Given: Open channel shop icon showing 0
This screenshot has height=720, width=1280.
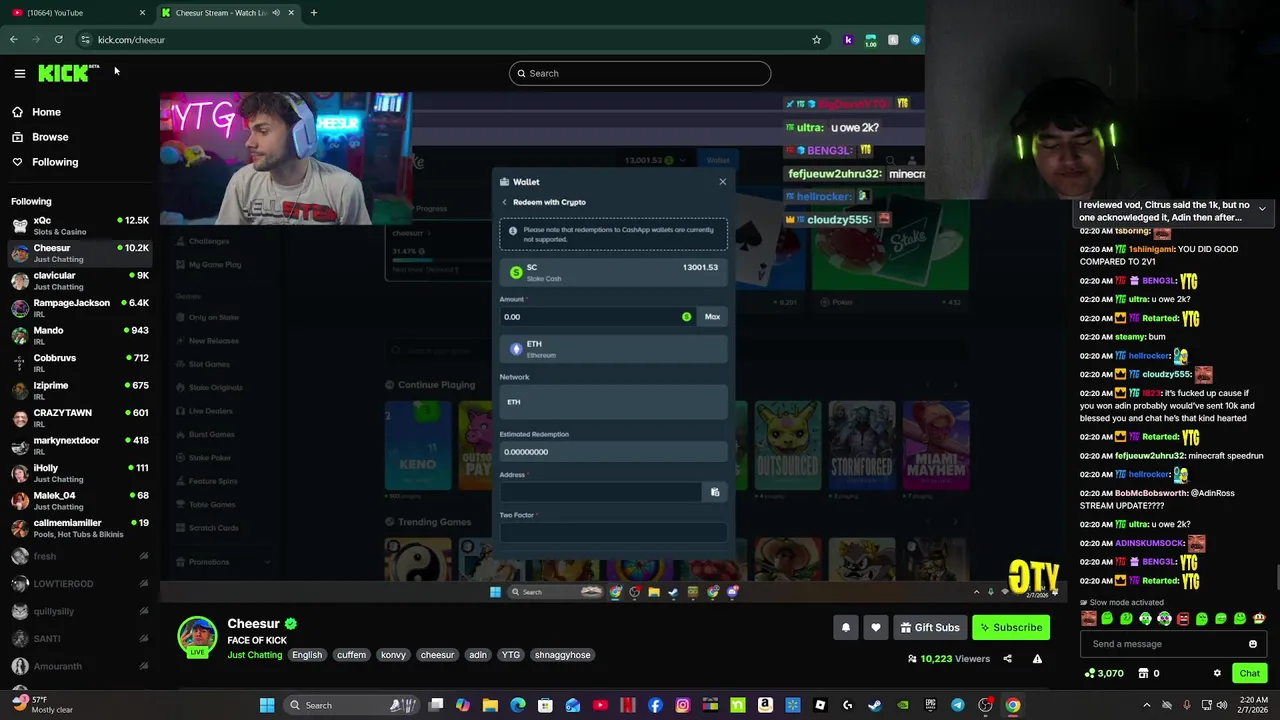Looking at the screenshot, I should click(x=1148, y=674).
